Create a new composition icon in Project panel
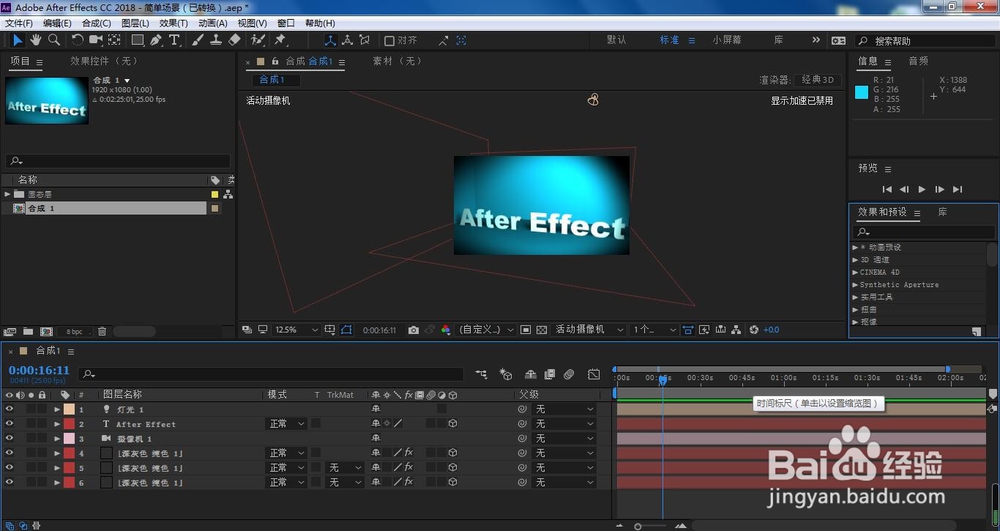This screenshot has width=1000, height=531. click(47, 331)
